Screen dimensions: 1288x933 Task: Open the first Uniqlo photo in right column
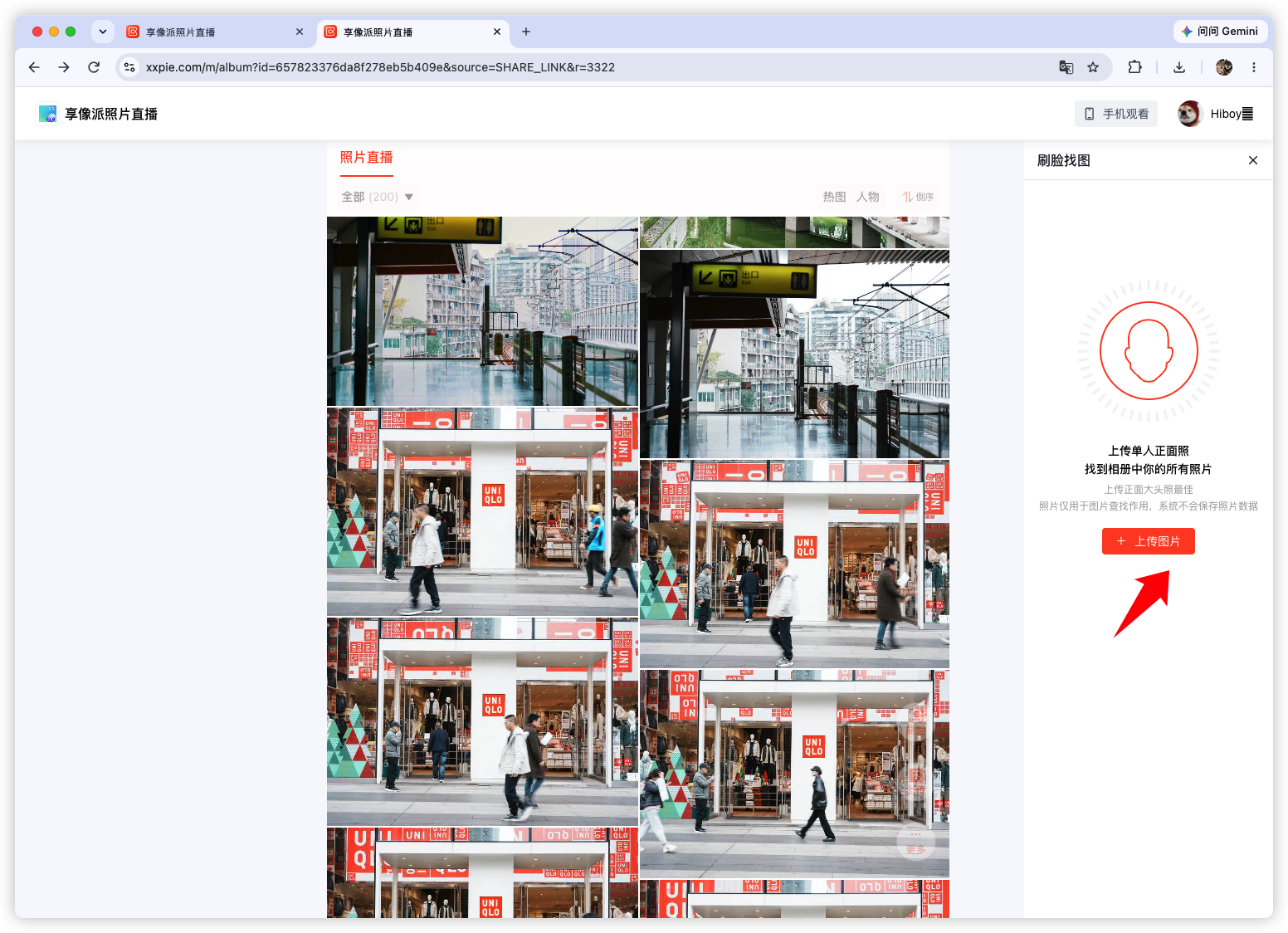tap(794, 564)
